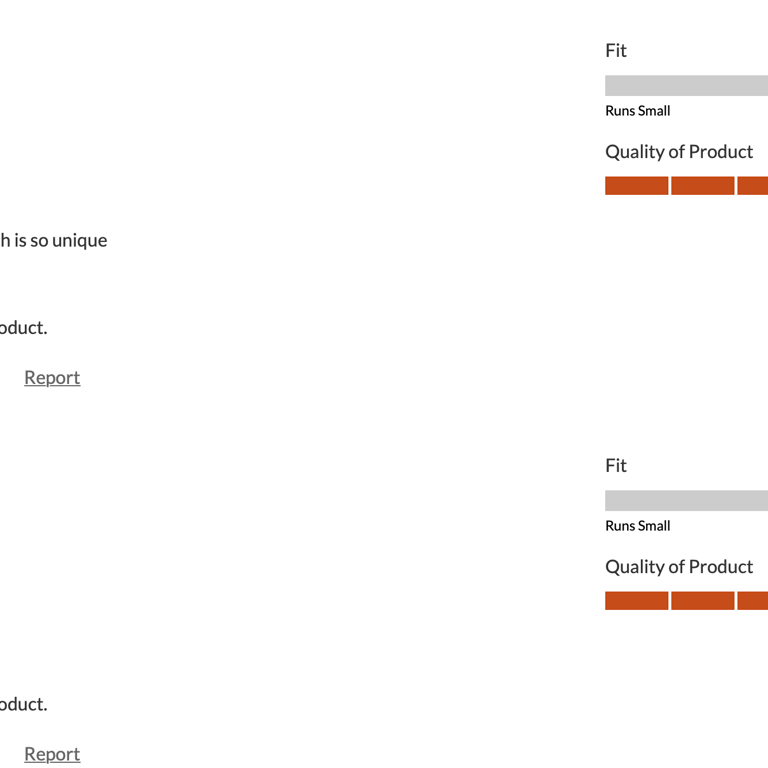Click 'Quality of Product' heading in upper review
Viewport: 768px width, 768px height.
point(679,152)
